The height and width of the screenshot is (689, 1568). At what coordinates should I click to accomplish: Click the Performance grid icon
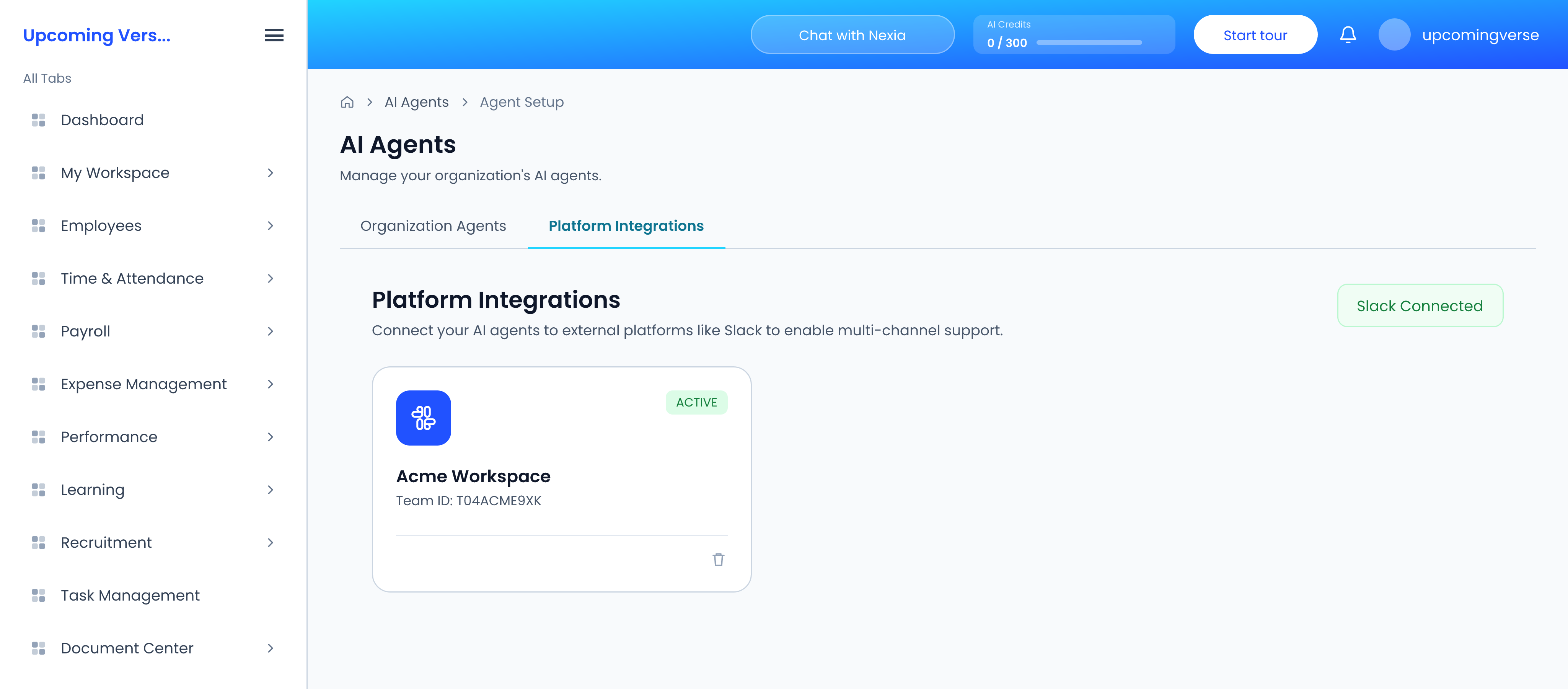point(38,437)
